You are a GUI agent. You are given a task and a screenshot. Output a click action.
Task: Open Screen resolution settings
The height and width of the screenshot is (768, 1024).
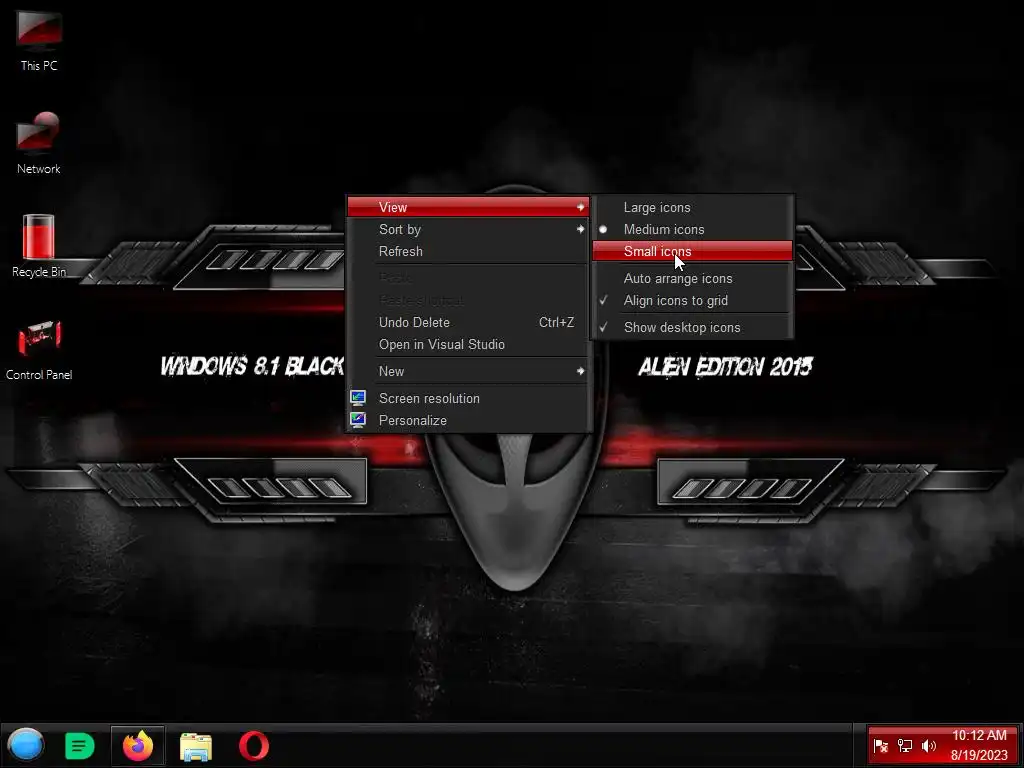tap(468, 398)
